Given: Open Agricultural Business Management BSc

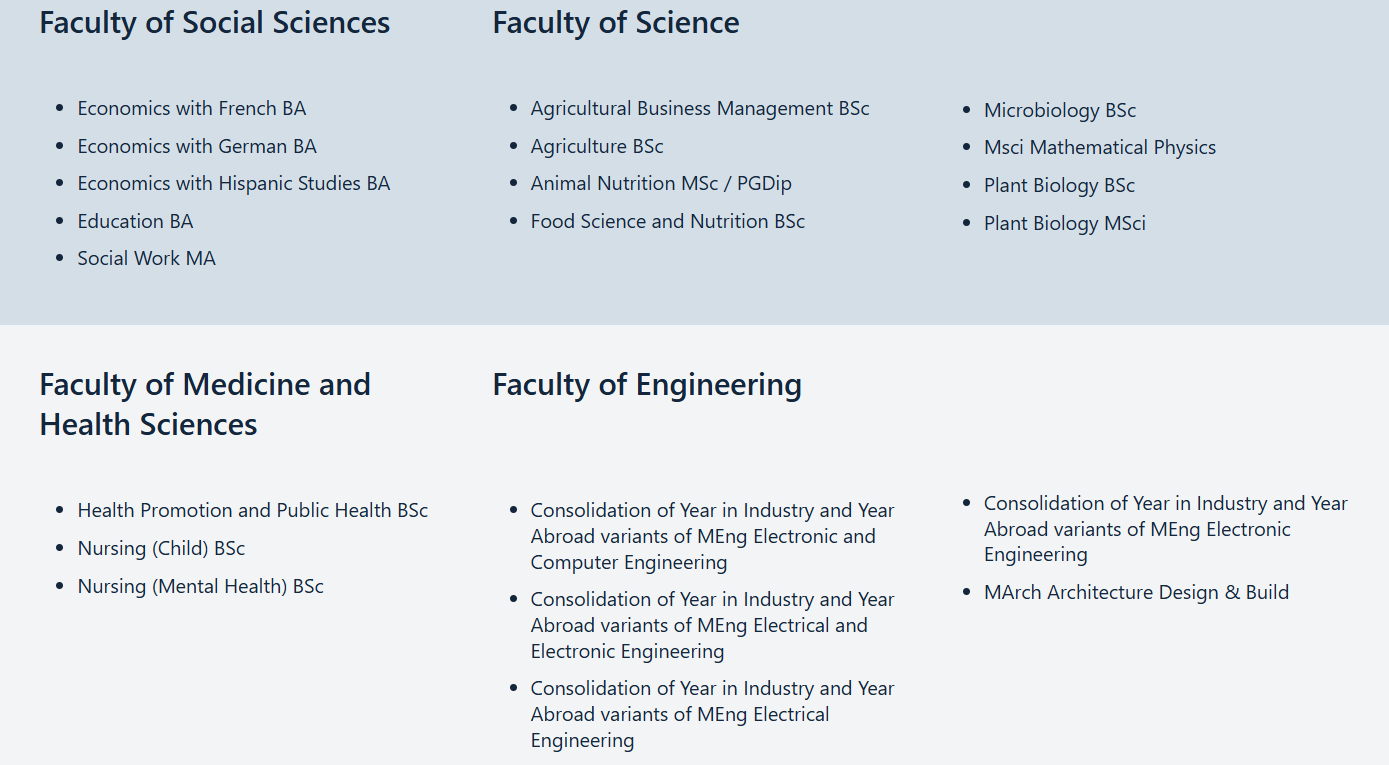Looking at the screenshot, I should [699, 108].
